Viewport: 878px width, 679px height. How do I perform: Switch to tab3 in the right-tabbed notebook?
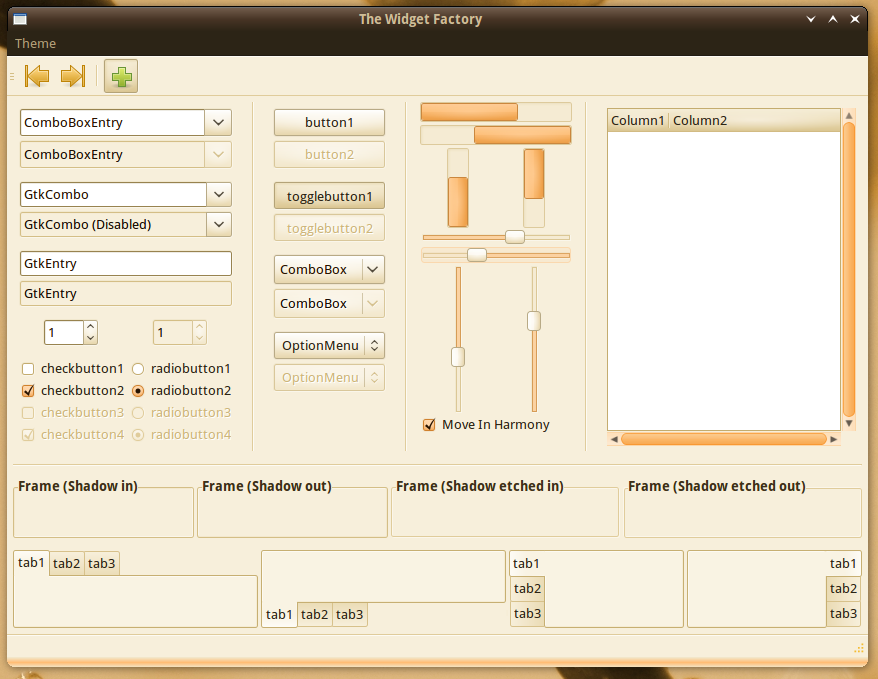pos(843,614)
